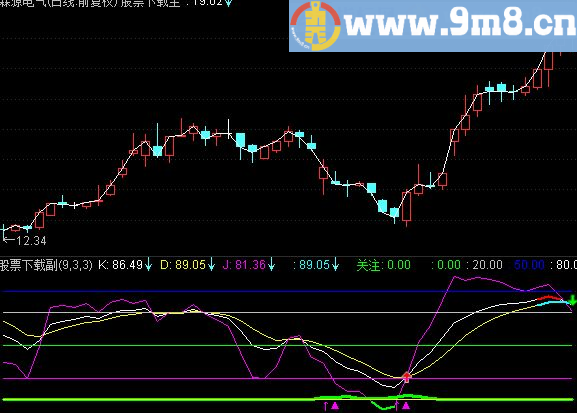
Task: Click the cyan down arrow beside J: 81.36
Action: [x=271, y=264]
